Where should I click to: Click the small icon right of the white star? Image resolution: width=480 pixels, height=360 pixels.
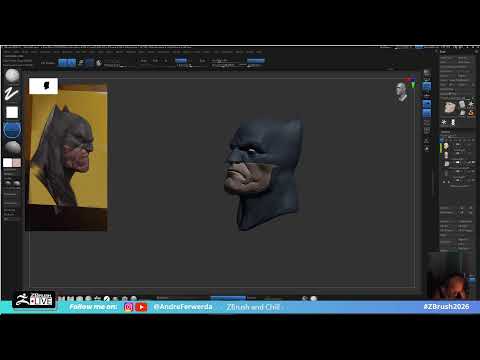(453, 122)
